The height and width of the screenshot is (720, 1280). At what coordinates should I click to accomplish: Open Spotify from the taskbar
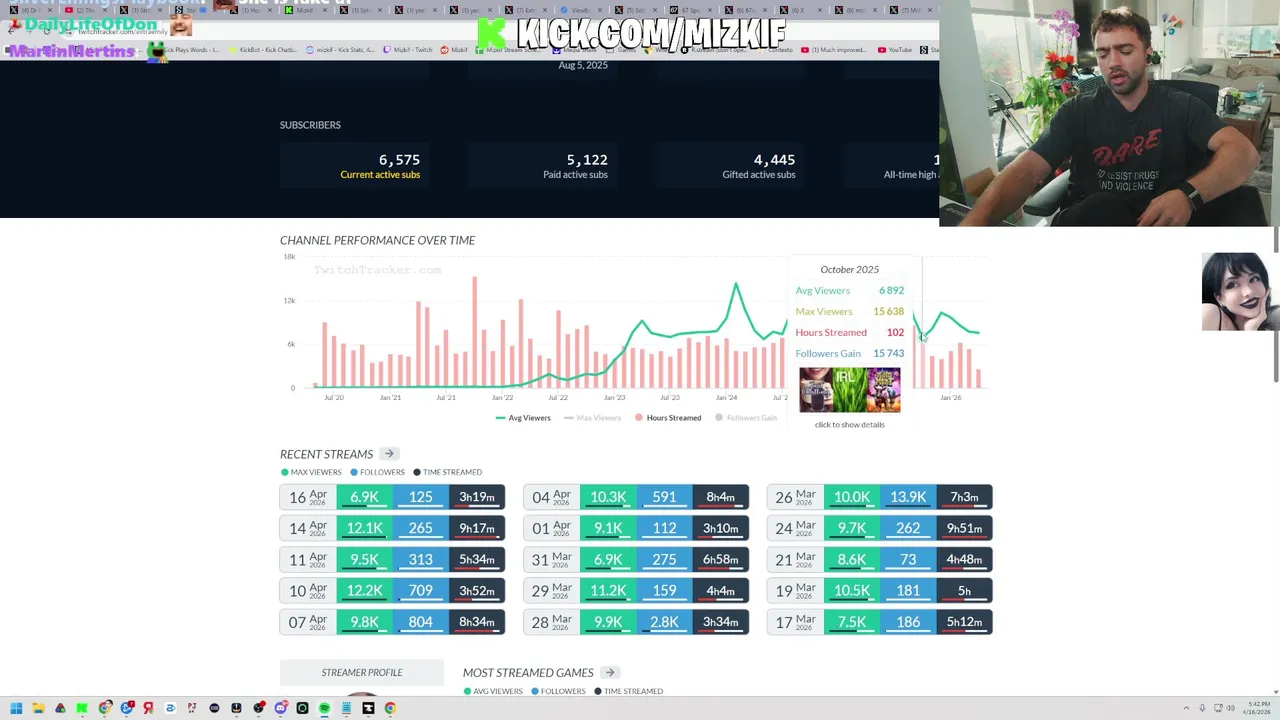(324, 708)
